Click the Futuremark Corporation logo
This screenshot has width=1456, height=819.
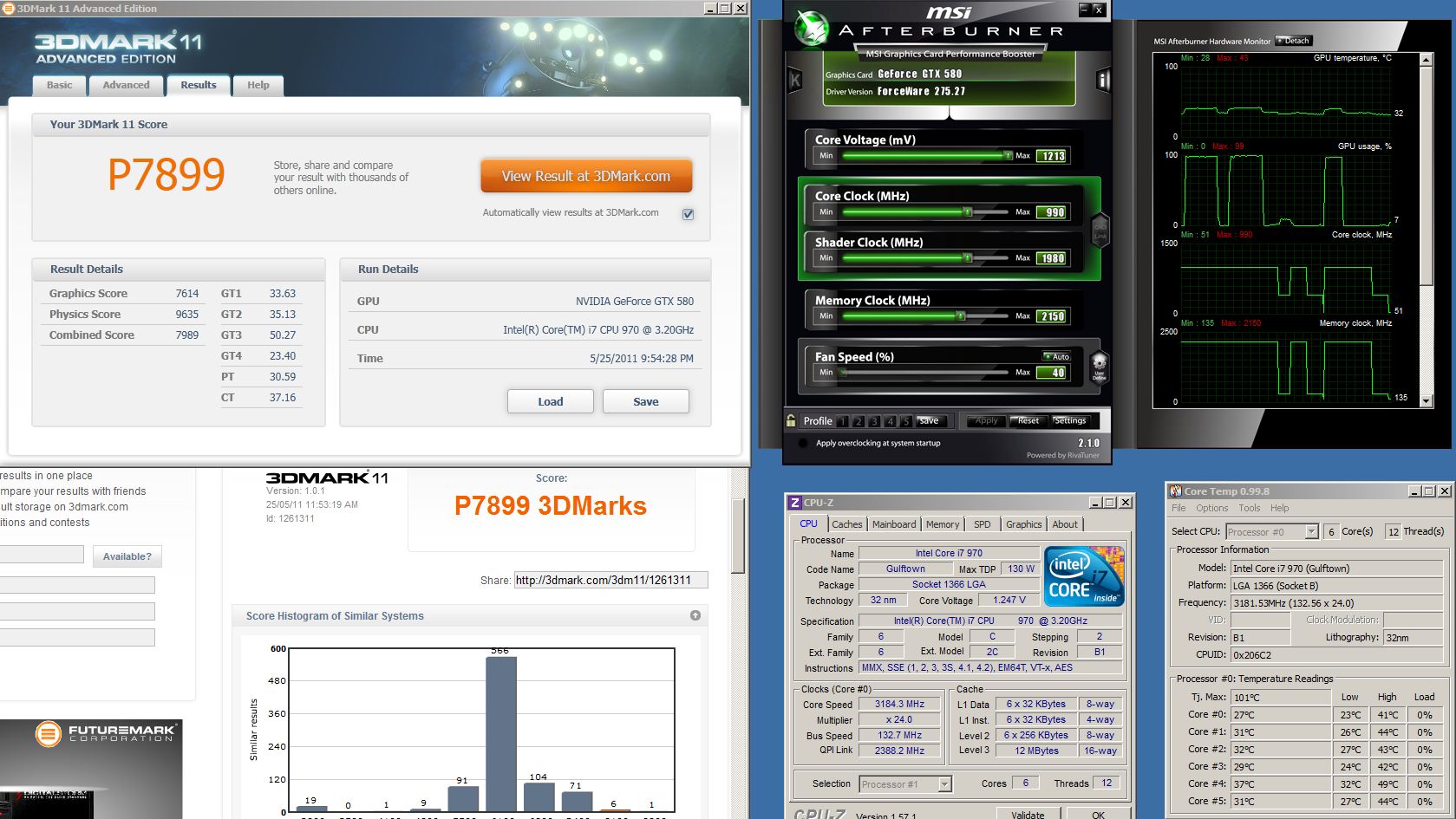106,733
